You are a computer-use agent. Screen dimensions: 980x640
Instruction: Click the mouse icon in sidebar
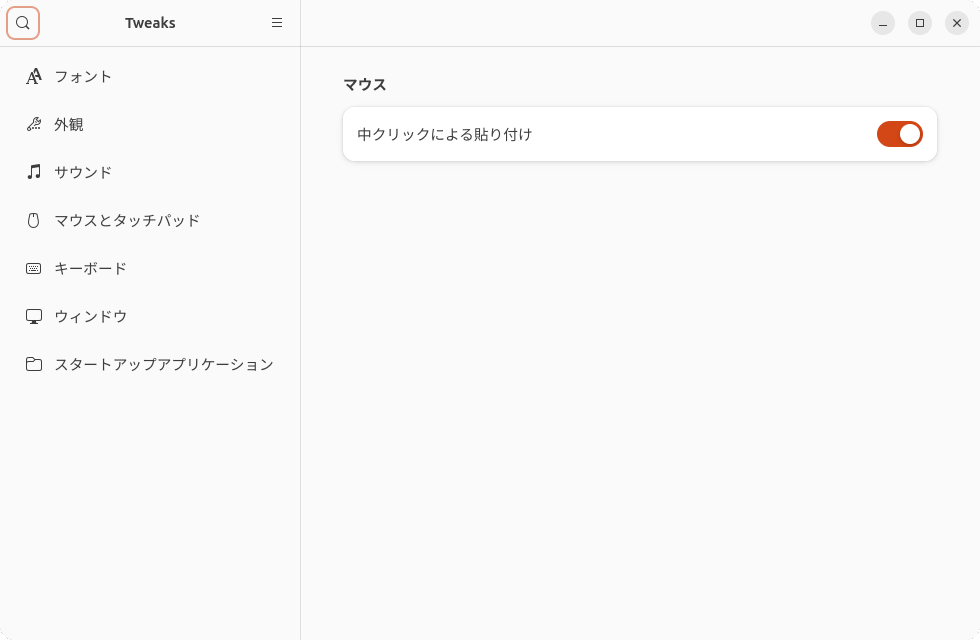click(34, 220)
